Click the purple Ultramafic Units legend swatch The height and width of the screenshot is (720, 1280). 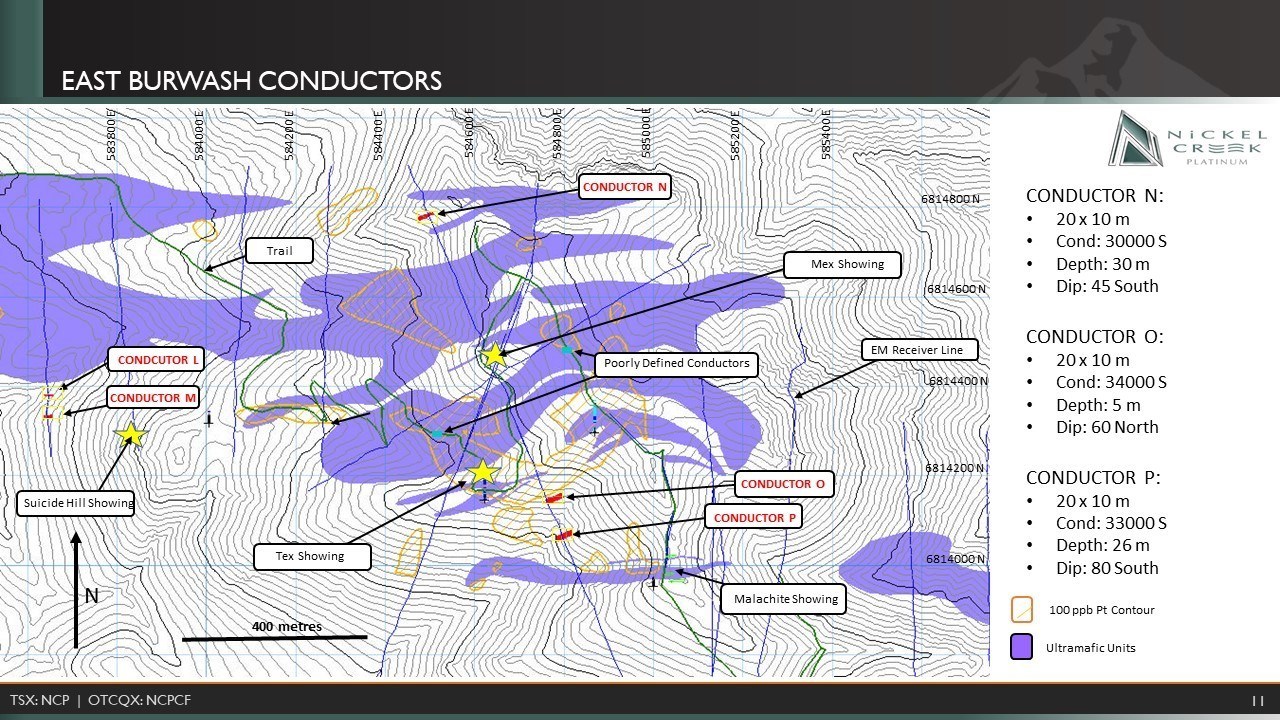[x=1022, y=647]
